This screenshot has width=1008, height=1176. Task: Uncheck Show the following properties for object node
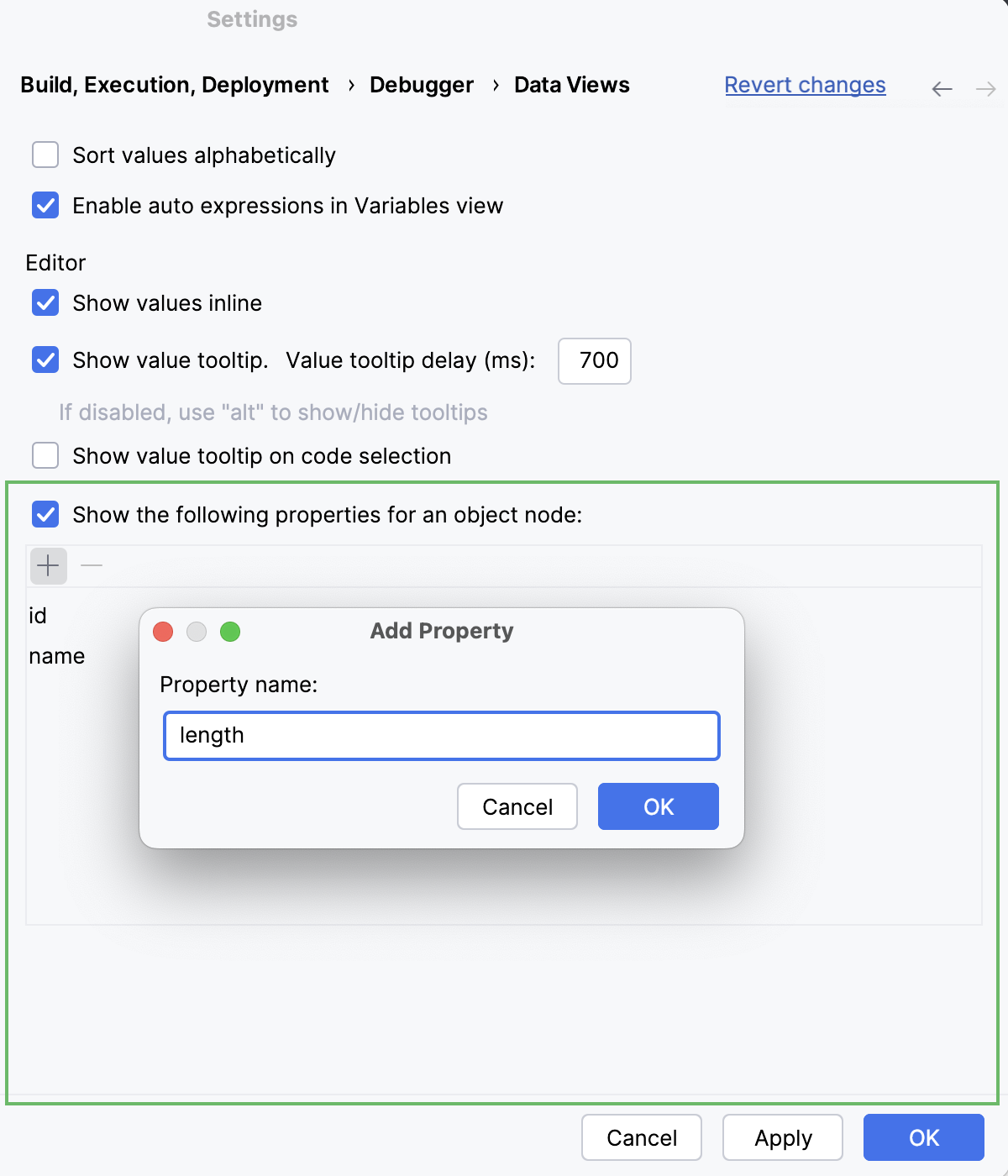(45, 515)
